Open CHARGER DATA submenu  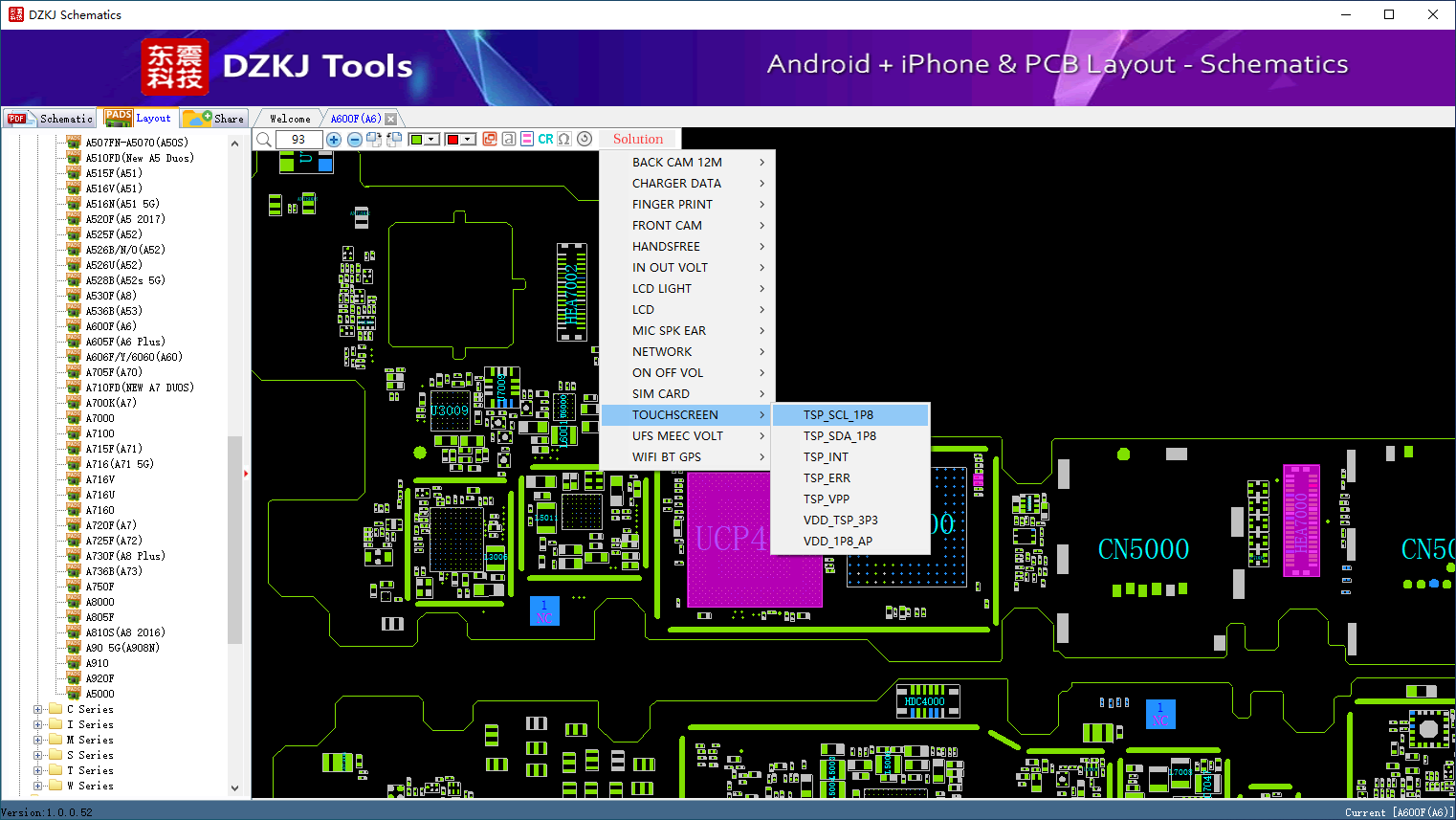(x=687, y=184)
